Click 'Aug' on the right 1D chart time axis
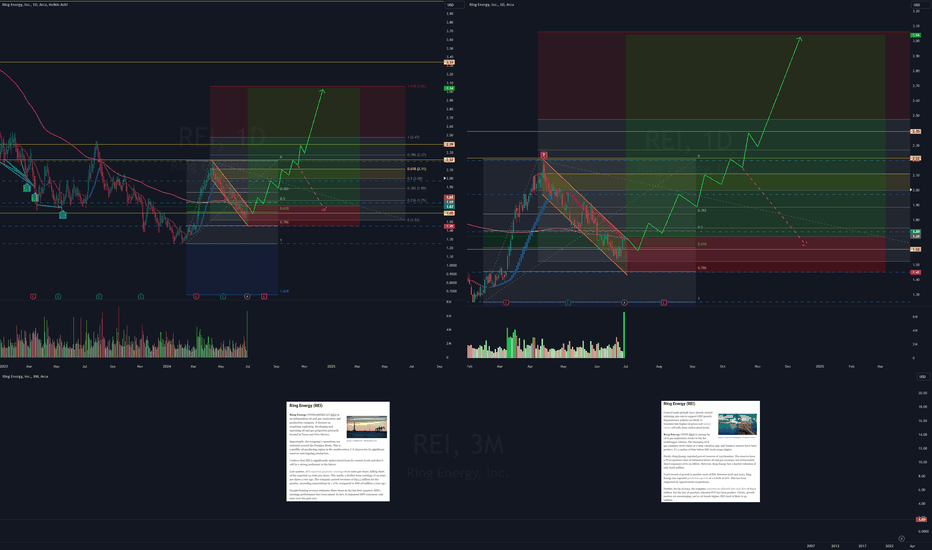 pos(659,366)
